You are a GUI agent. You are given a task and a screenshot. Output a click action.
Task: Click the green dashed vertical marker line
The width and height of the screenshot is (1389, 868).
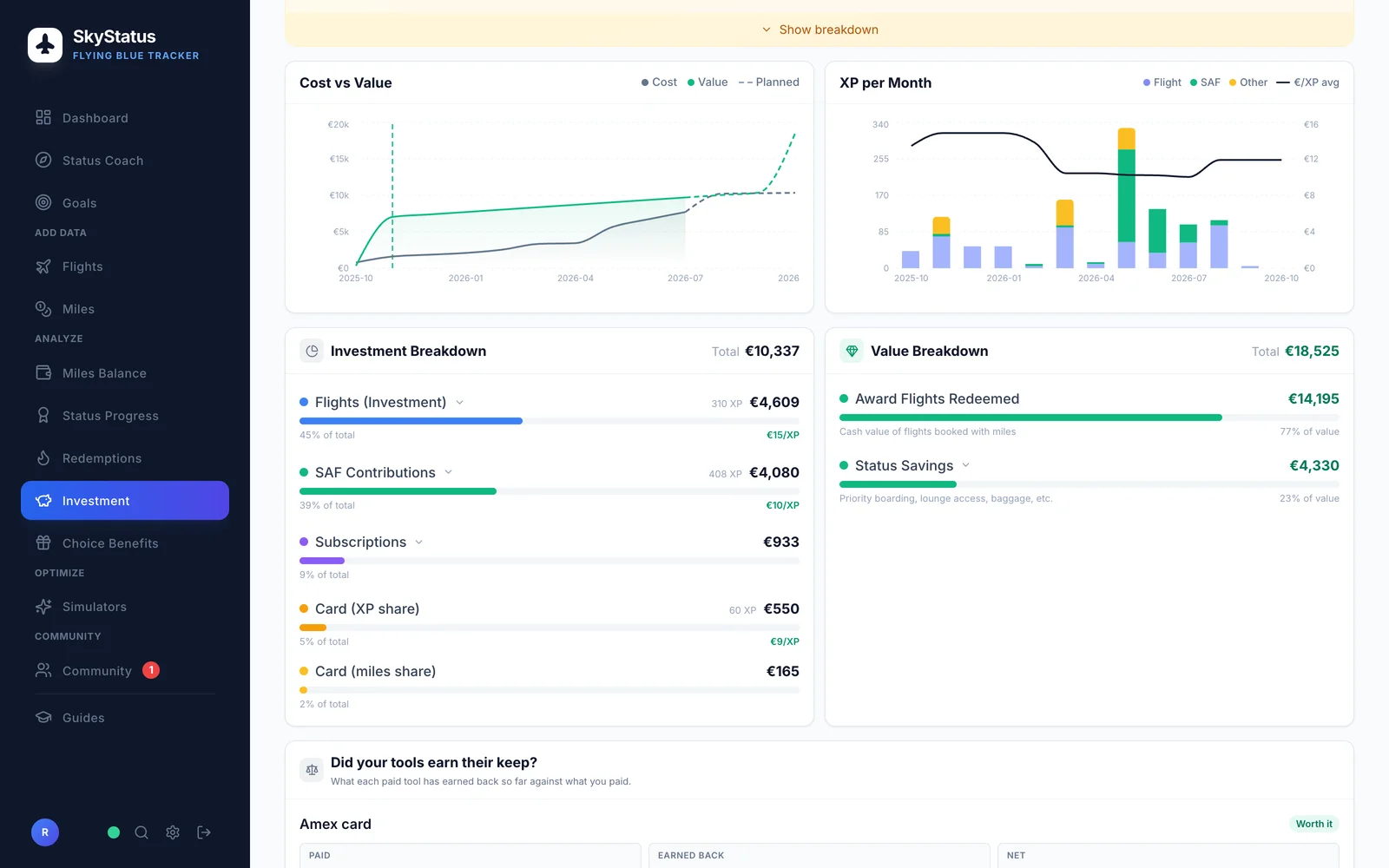[x=392, y=195]
